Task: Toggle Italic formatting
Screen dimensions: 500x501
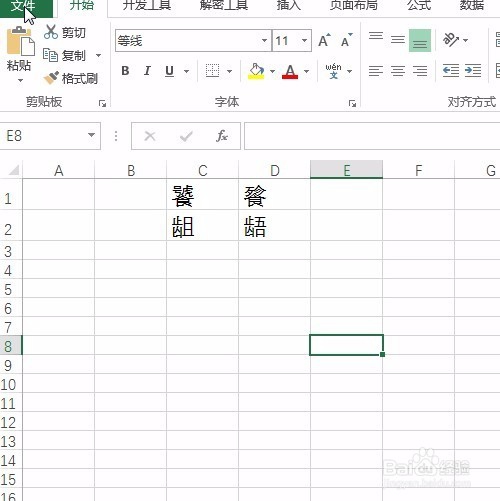Action: [x=147, y=71]
